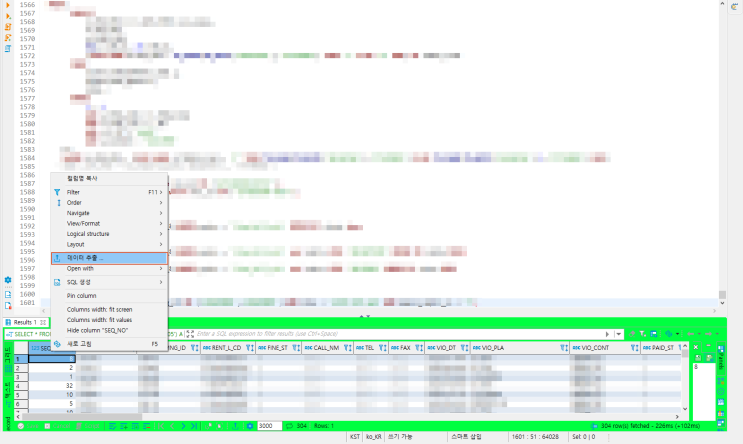Run the SQL script icon
Screen dimensions: 743x444
click(x=8, y=27)
